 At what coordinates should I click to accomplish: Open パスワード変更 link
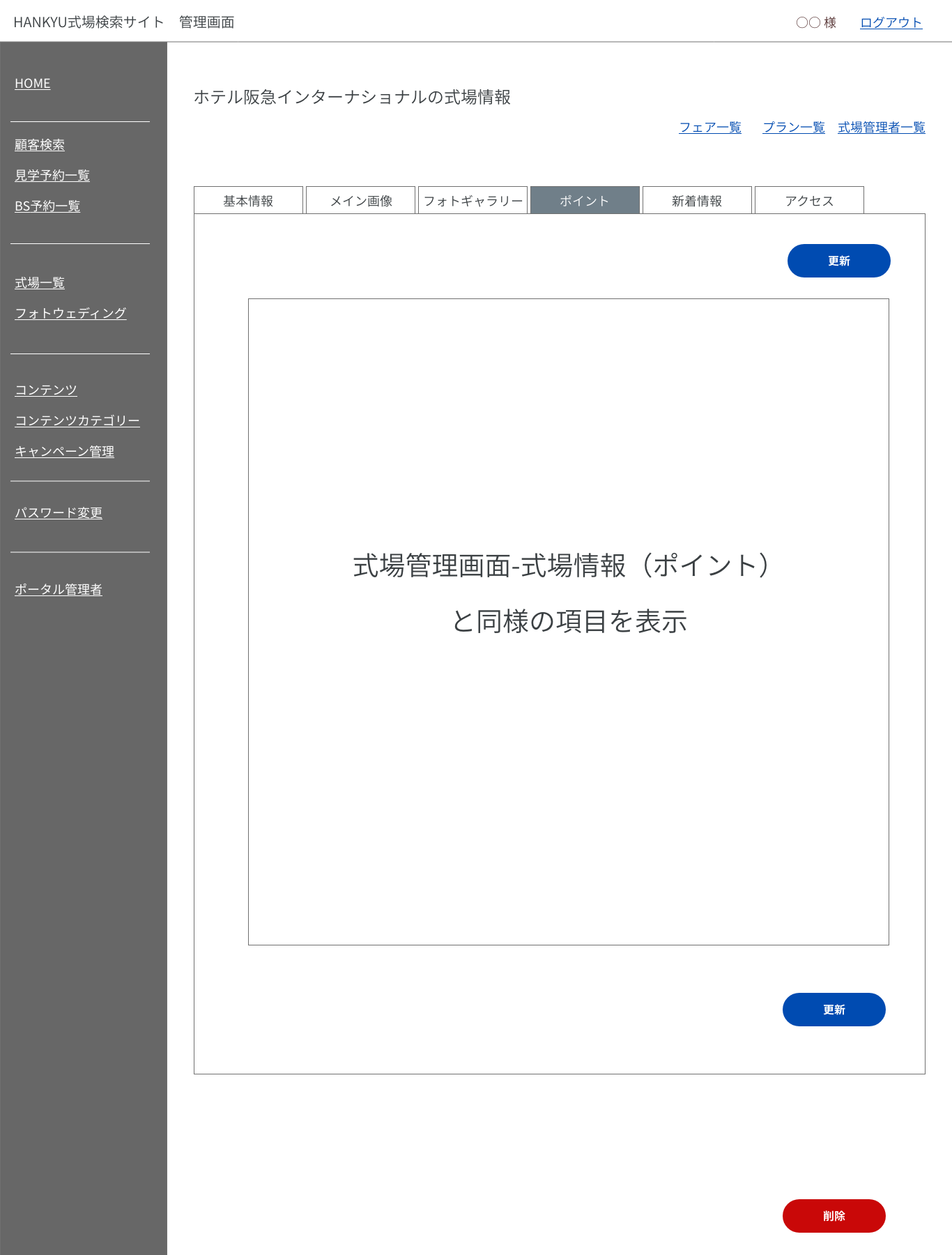tap(59, 513)
